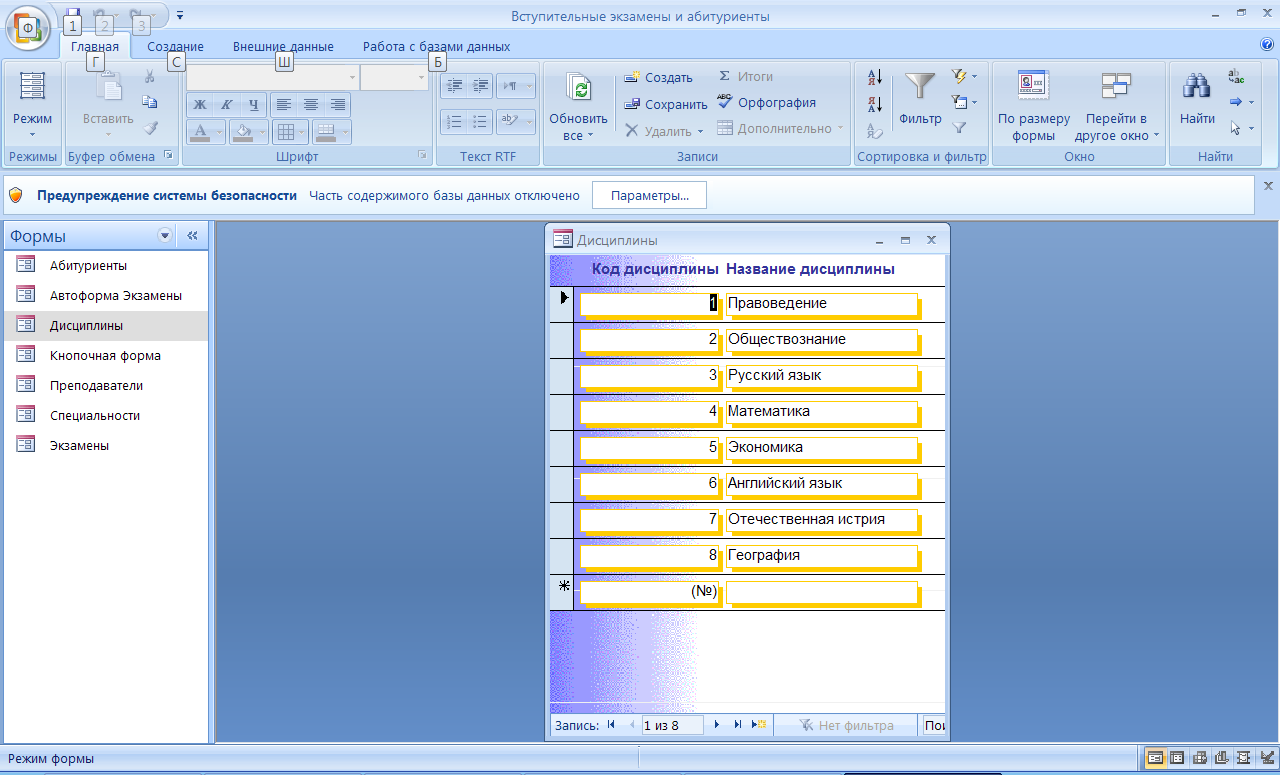Switch to PivotTable view in status bar
Screen dimensions: 1280x775
pos(1199,758)
